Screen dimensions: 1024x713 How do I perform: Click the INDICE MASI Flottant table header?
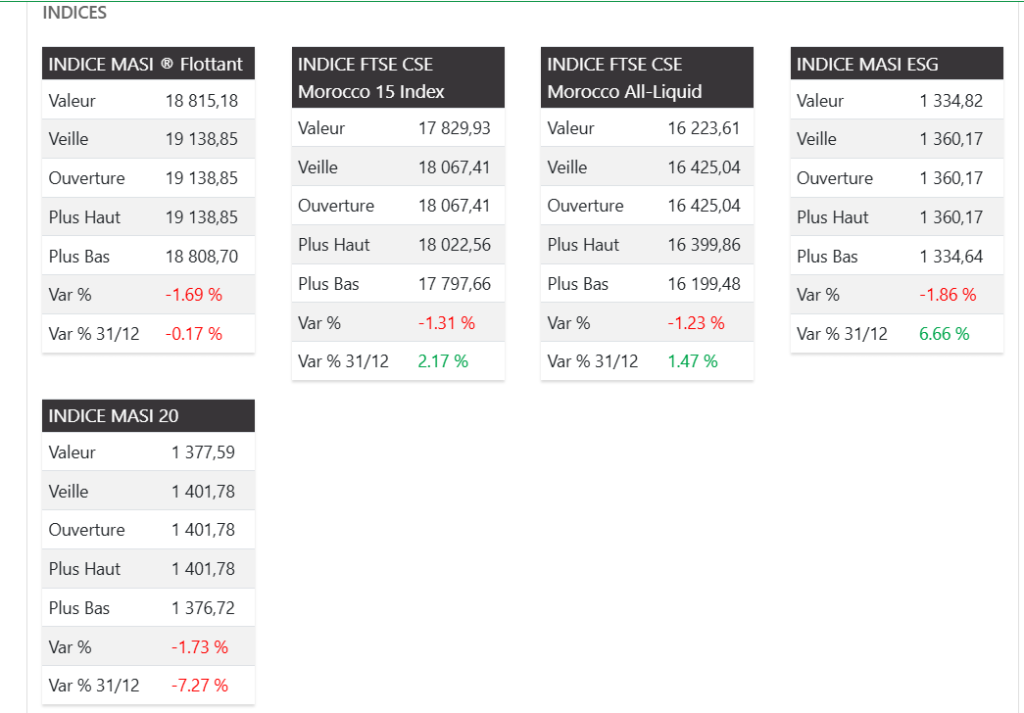tap(146, 65)
